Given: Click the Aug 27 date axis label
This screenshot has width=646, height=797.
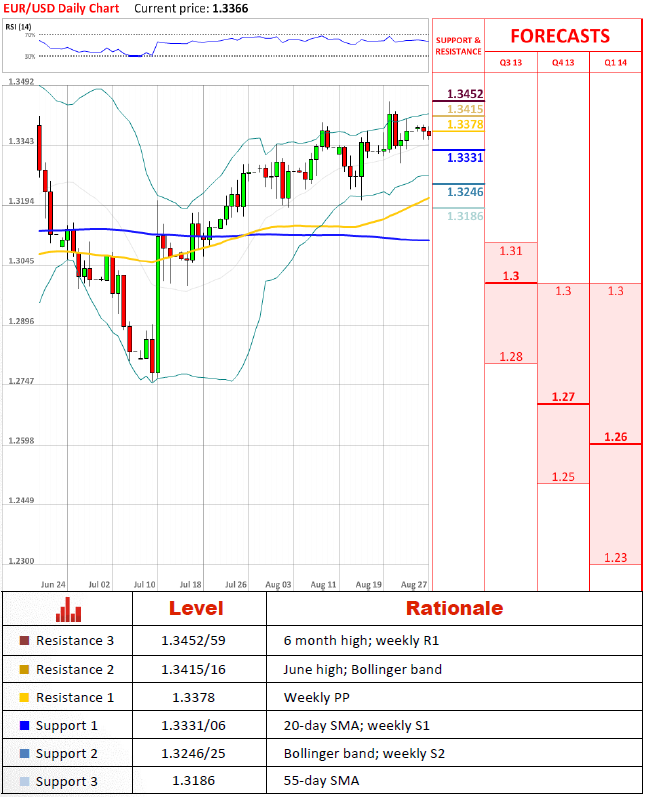Looking at the screenshot, I should click(x=414, y=585).
